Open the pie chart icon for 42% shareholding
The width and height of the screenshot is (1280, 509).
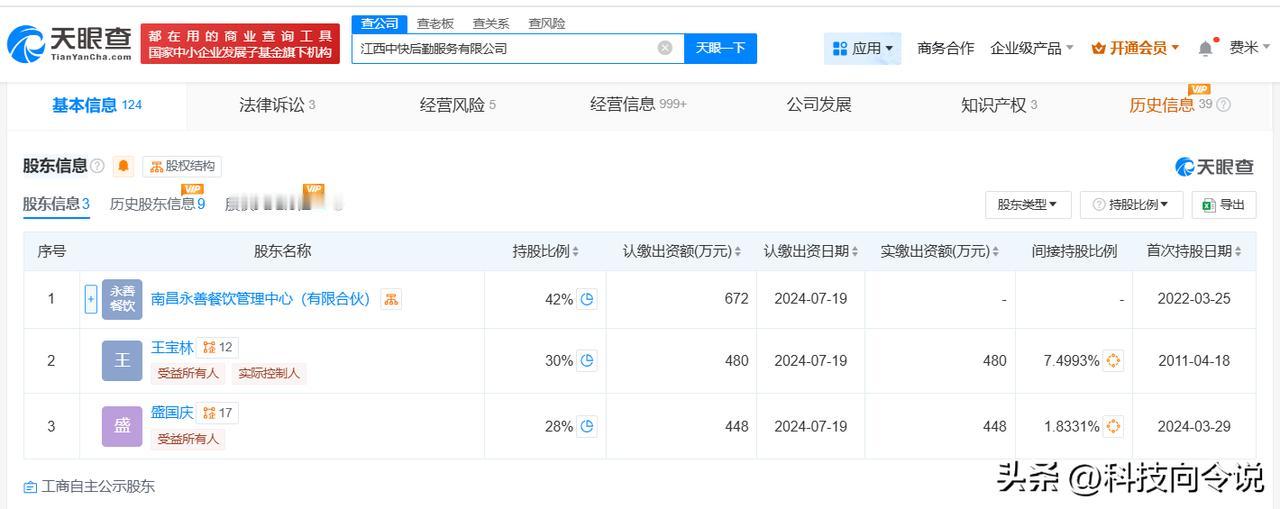(x=587, y=299)
